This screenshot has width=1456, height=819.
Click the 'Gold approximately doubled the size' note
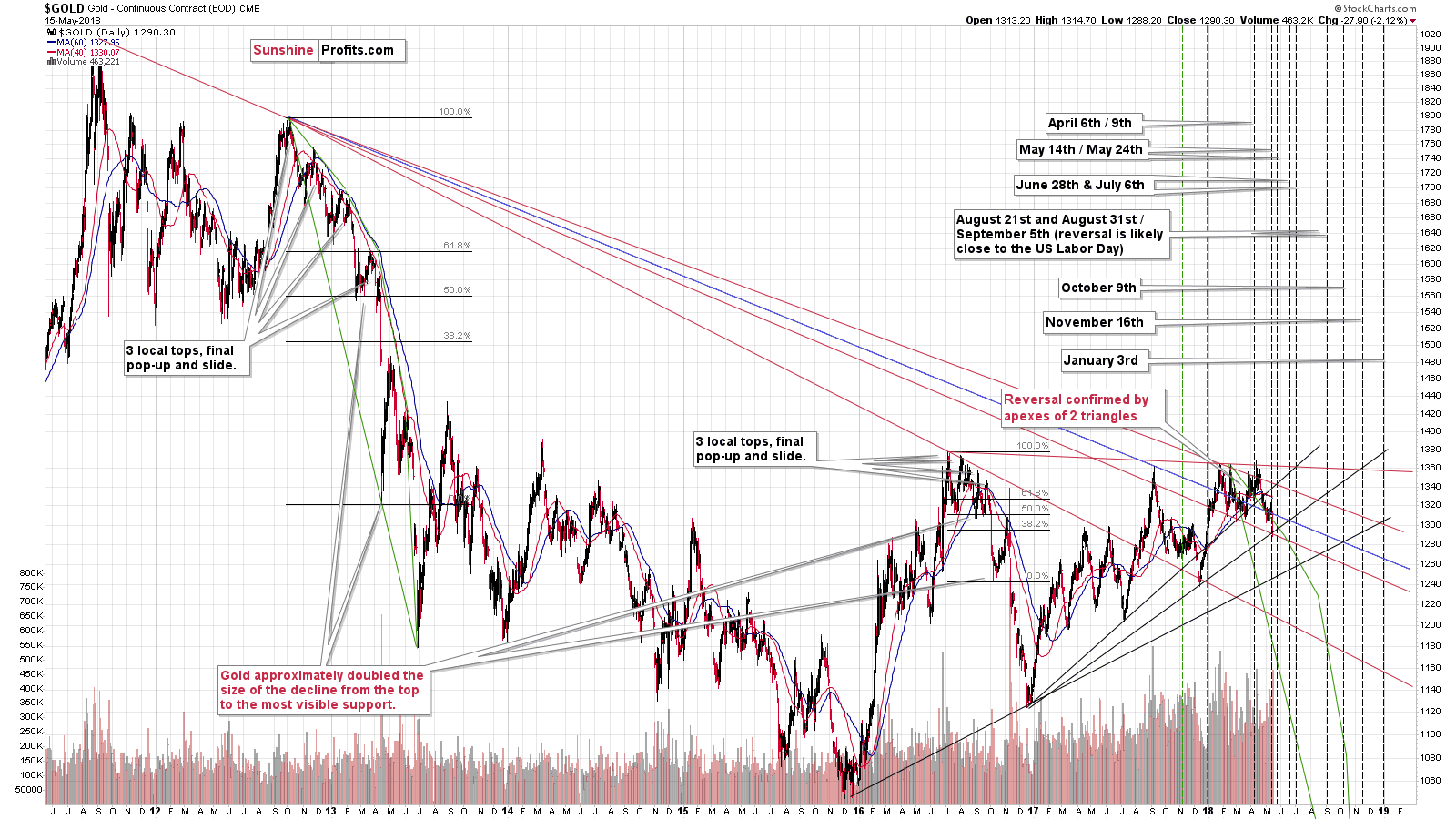pyautogui.click(x=322, y=690)
